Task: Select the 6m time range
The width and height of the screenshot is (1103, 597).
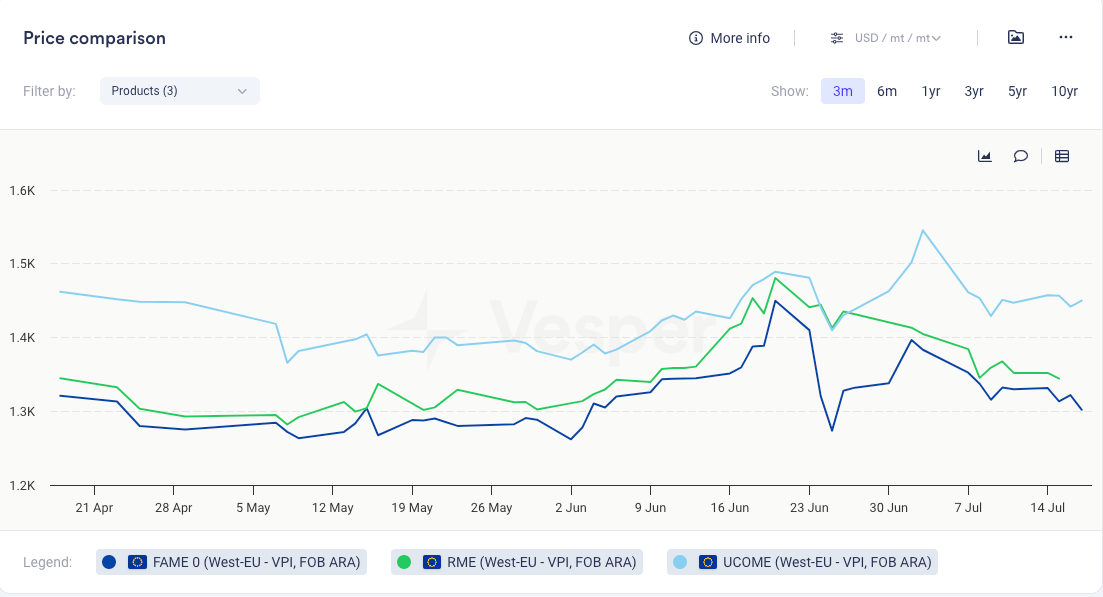Action: pos(887,91)
